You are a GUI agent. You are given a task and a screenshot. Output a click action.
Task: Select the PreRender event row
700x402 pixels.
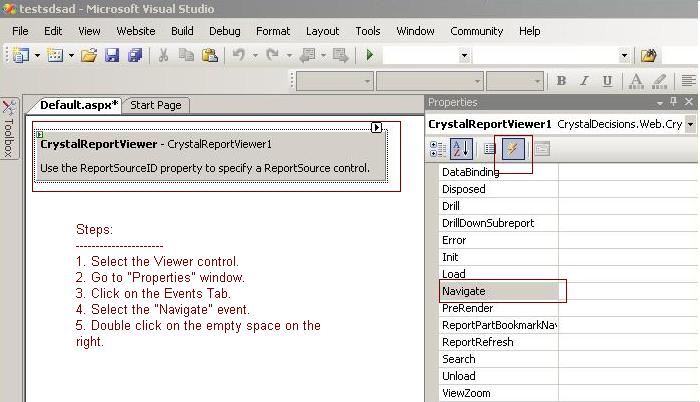[499, 308]
